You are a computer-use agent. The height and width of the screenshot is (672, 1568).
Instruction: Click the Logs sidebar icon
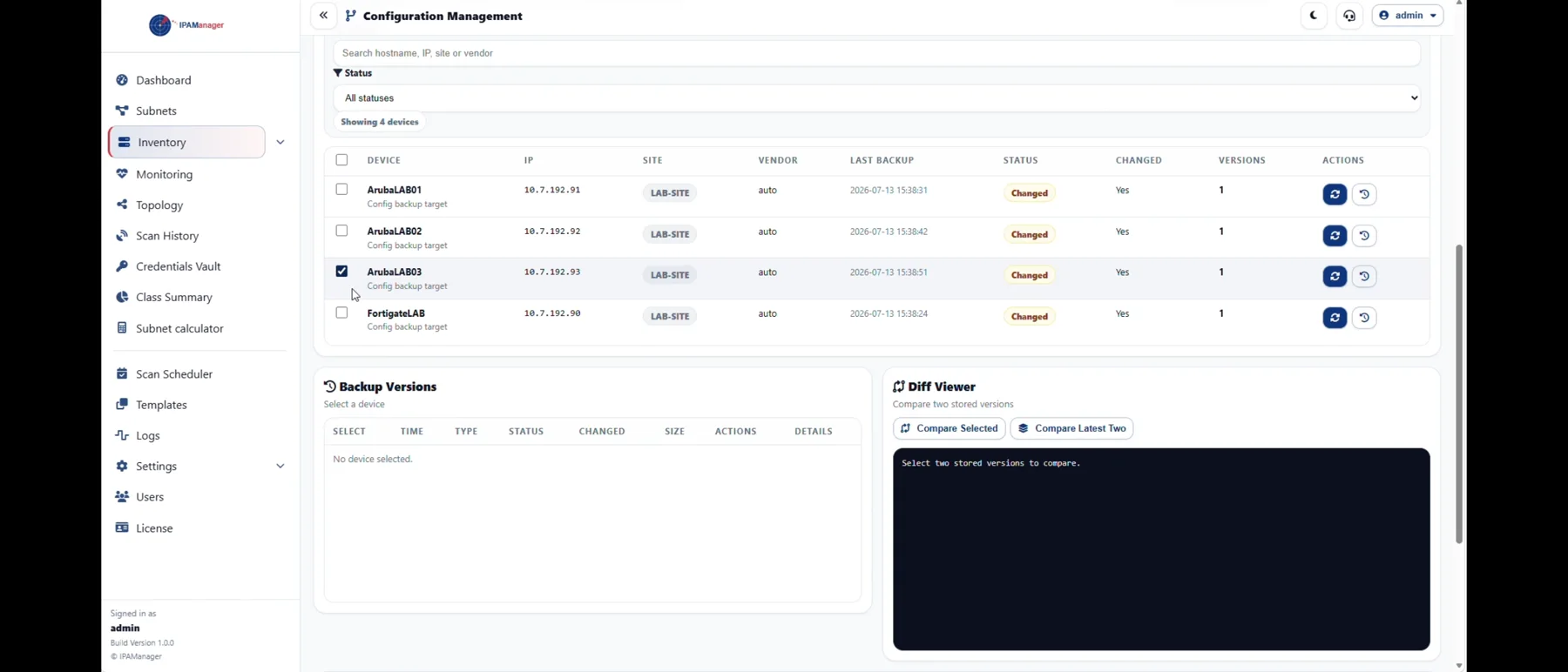122,435
